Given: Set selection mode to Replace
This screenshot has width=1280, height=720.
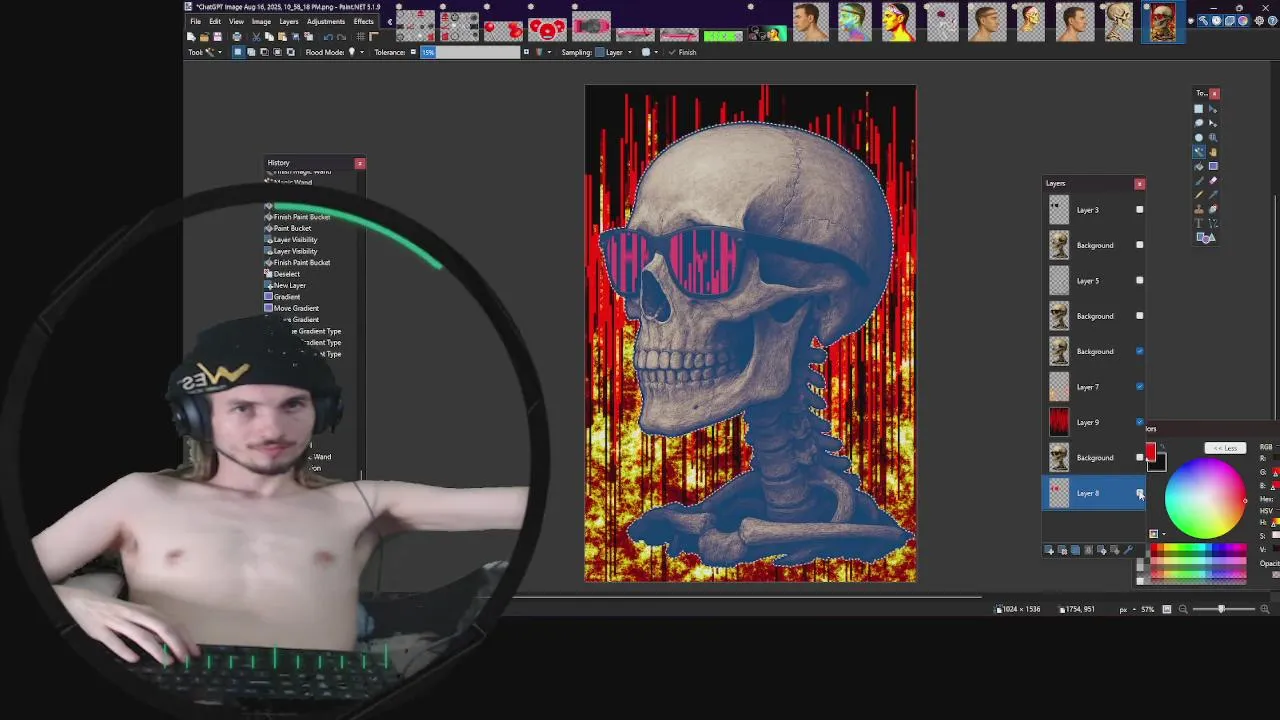Looking at the screenshot, I should tap(237, 52).
